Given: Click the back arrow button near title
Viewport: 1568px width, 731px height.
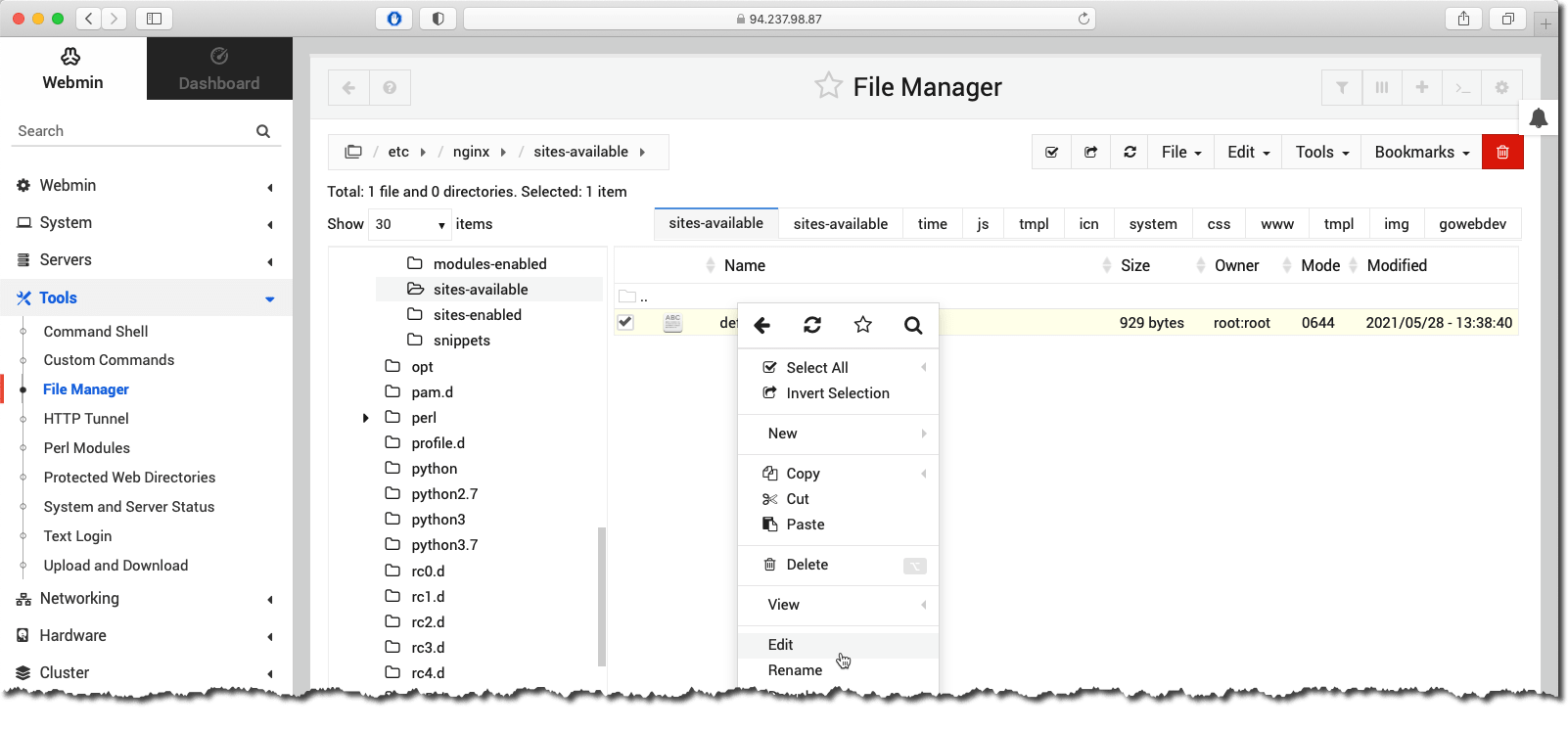Looking at the screenshot, I should 348,88.
